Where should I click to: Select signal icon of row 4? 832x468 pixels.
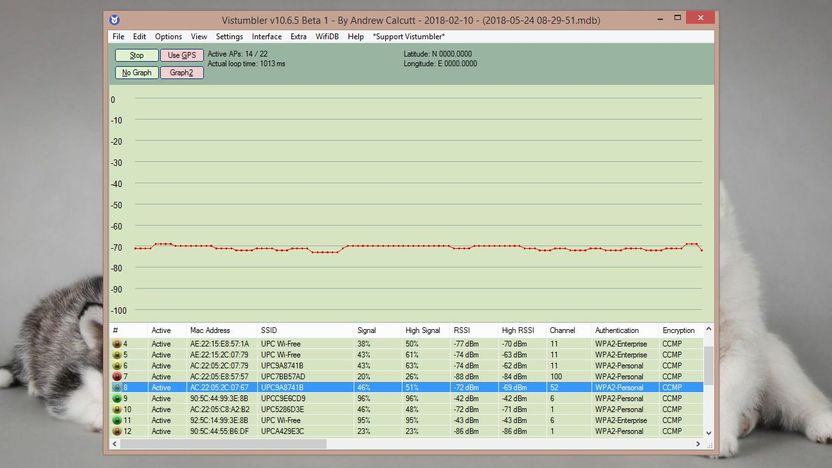coord(117,344)
